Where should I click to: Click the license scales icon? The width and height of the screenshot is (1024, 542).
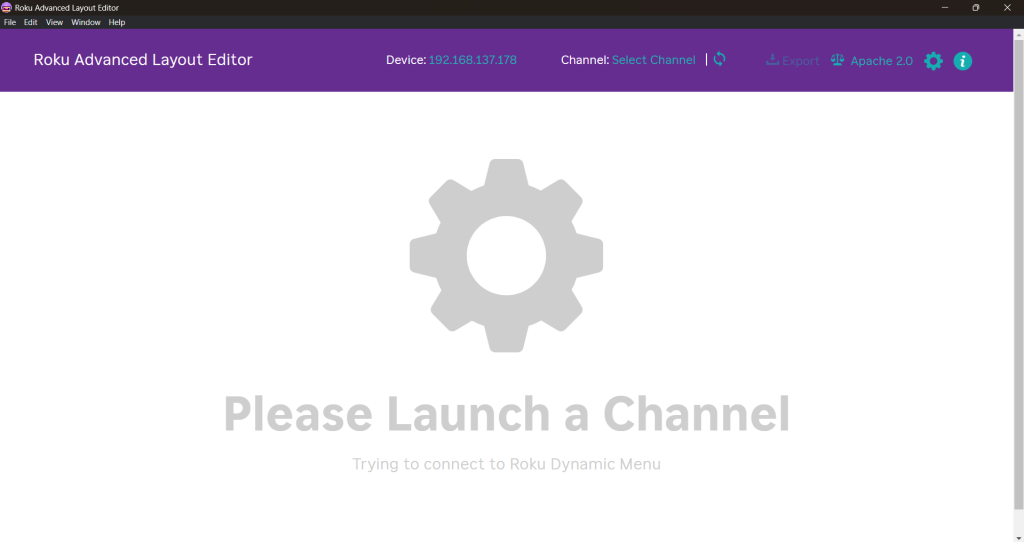[837, 60]
